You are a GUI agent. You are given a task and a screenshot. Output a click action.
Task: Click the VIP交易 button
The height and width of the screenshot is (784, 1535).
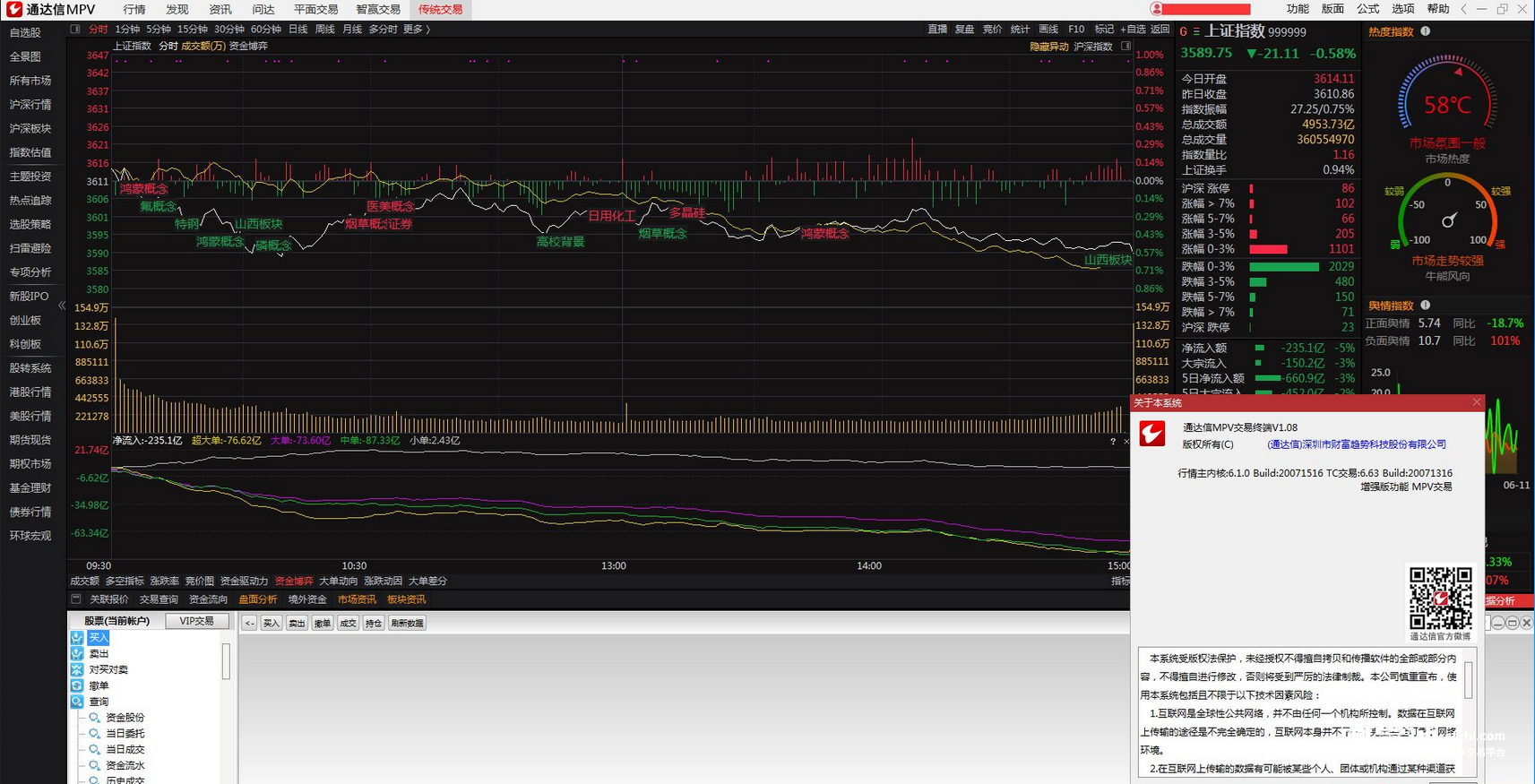coord(197,621)
